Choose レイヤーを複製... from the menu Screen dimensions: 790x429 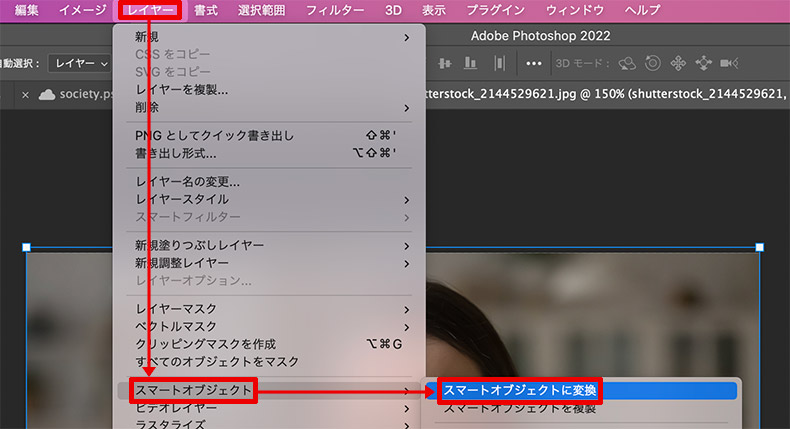[x=271, y=90]
